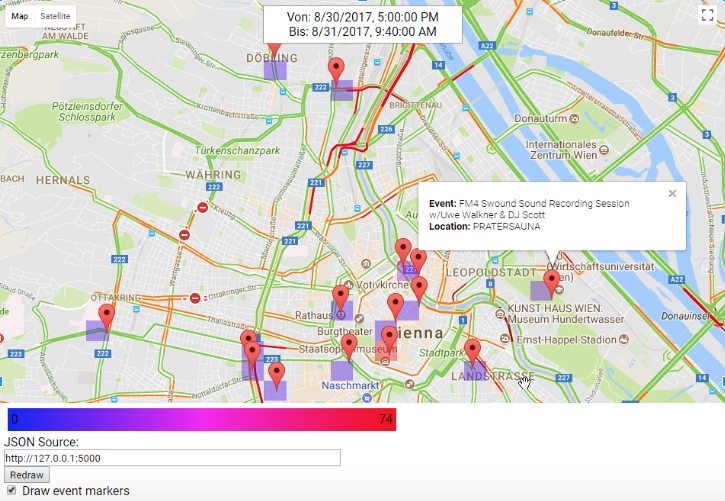The image size is (725, 501).
Task: Click the Internationales Zentrum Wien icon
Action: click(x=604, y=150)
